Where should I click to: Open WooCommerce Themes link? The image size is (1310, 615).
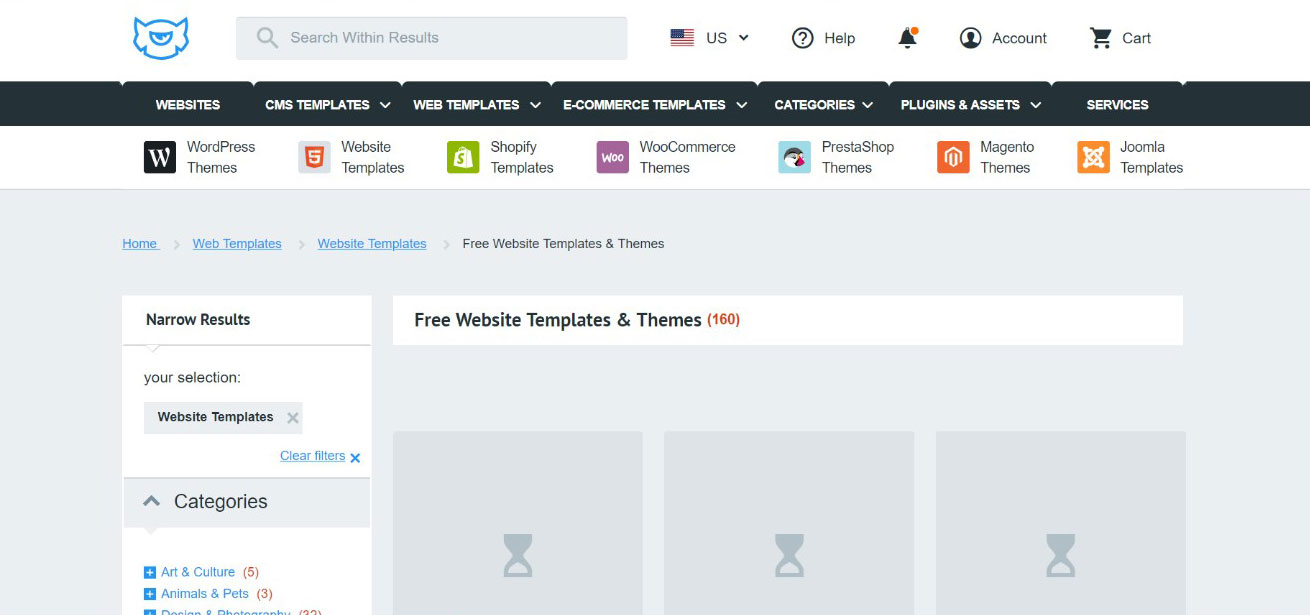click(687, 157)
